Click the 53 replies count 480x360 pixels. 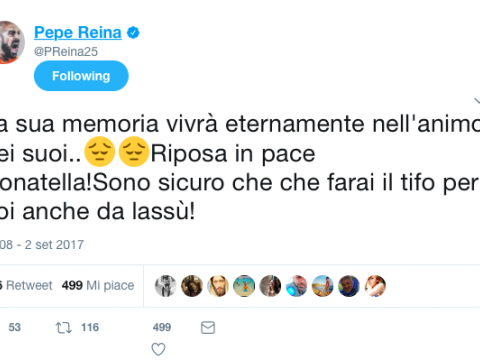(14, 327)
